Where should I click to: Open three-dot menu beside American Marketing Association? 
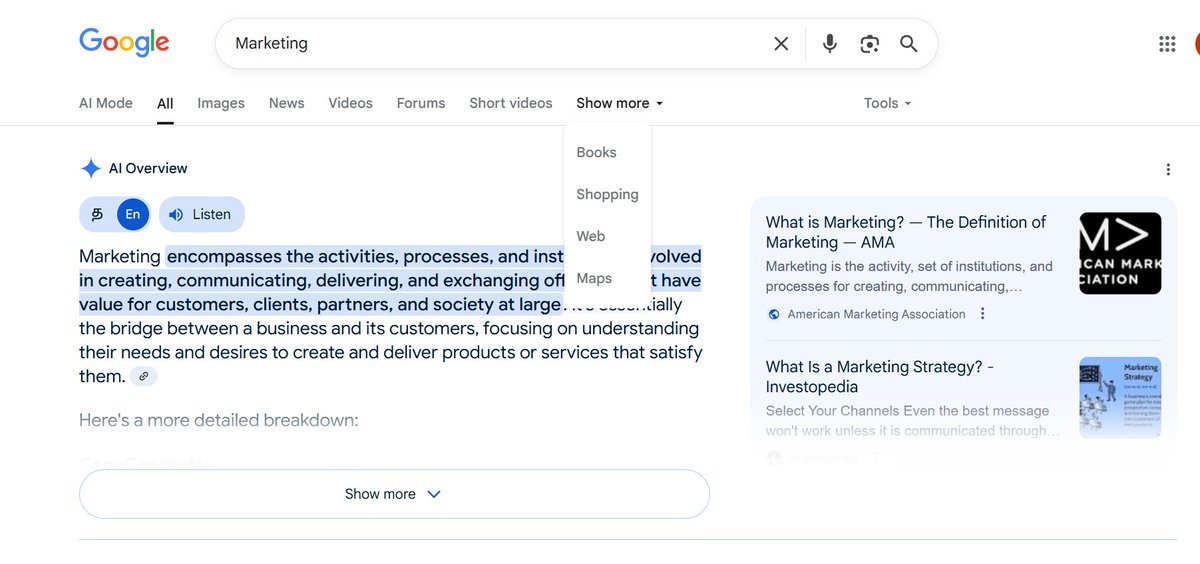pyautogui.click(x=983, y=314)
